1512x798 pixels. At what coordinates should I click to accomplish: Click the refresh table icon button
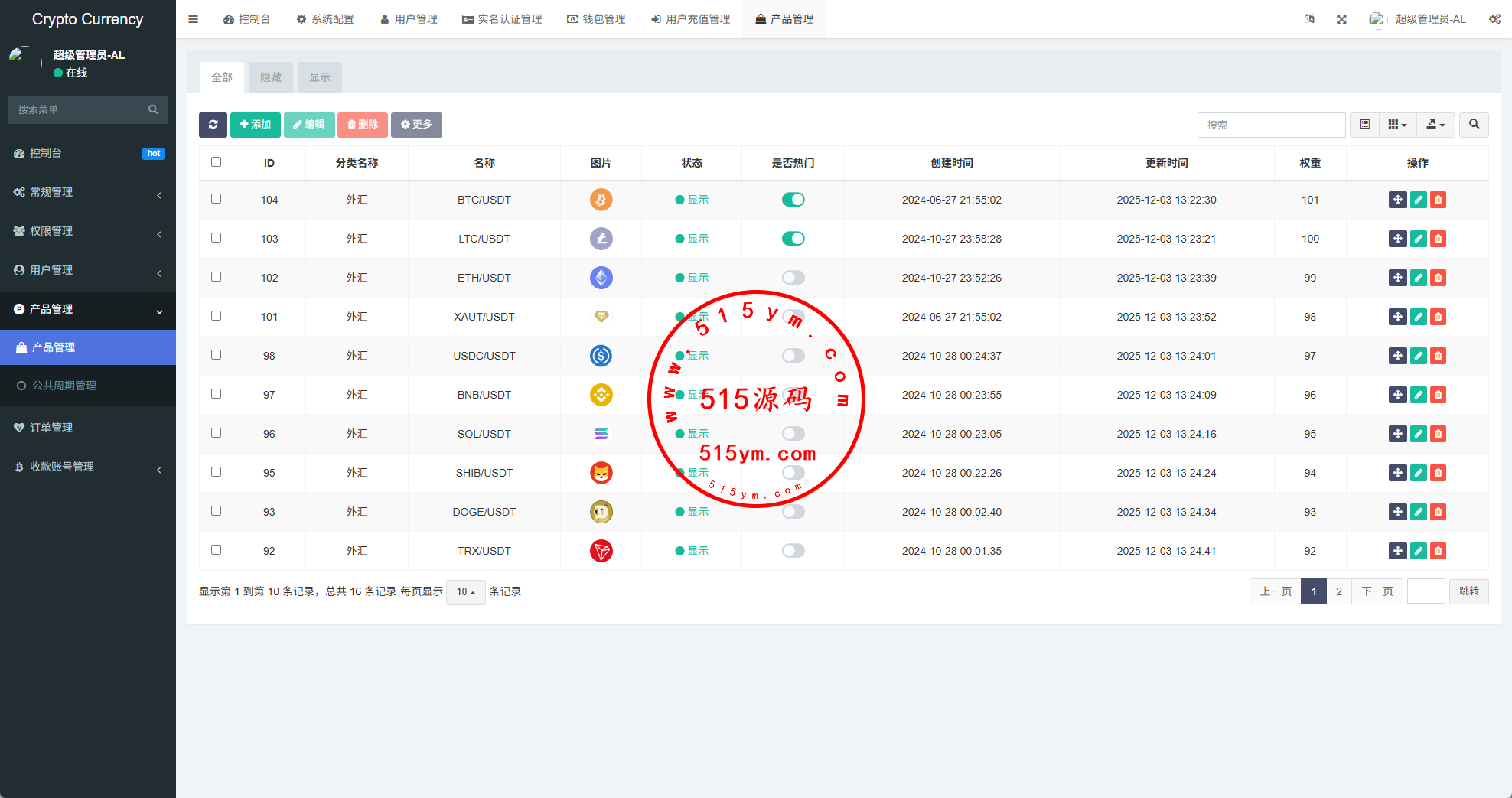213,125
